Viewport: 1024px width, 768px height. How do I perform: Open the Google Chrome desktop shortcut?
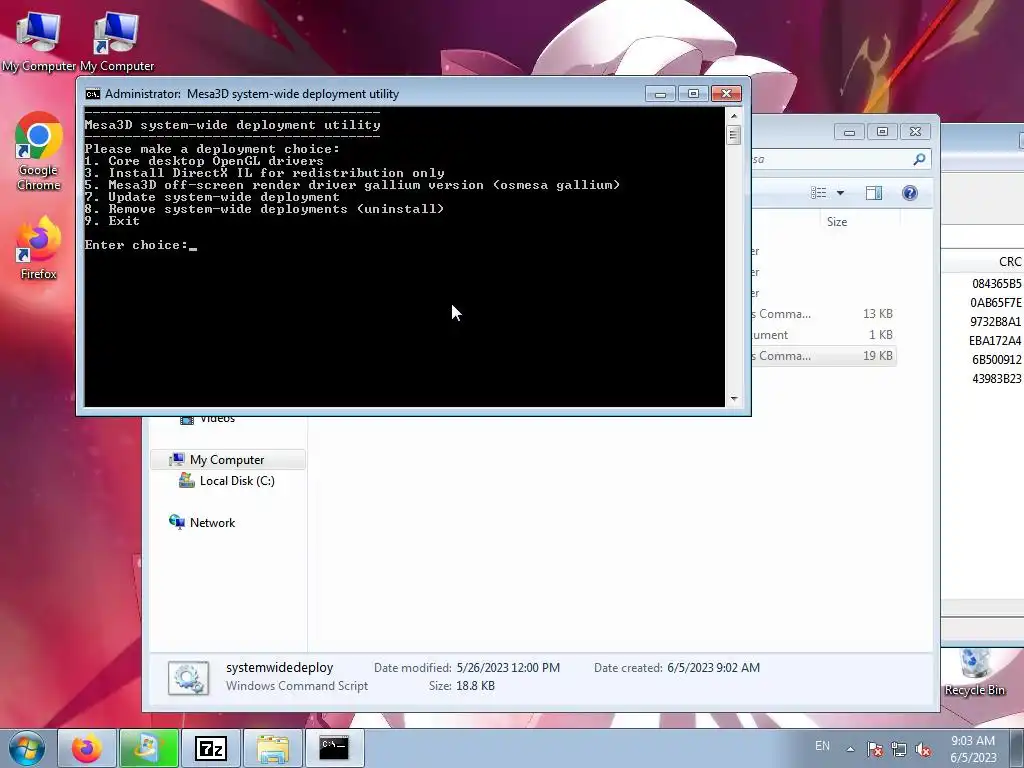pos(39,151)
